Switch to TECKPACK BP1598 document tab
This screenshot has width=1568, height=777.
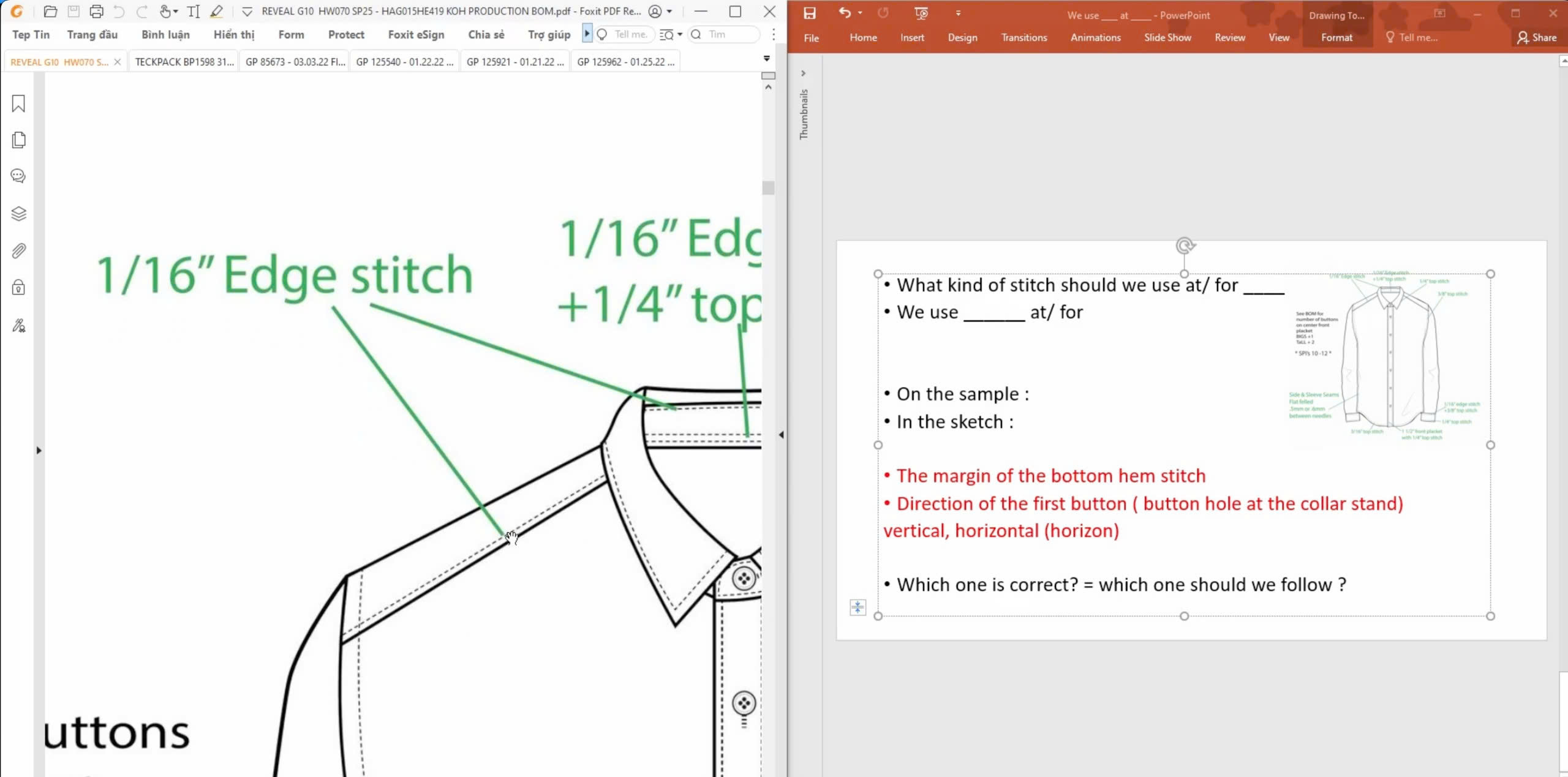(x=184, y=62)
